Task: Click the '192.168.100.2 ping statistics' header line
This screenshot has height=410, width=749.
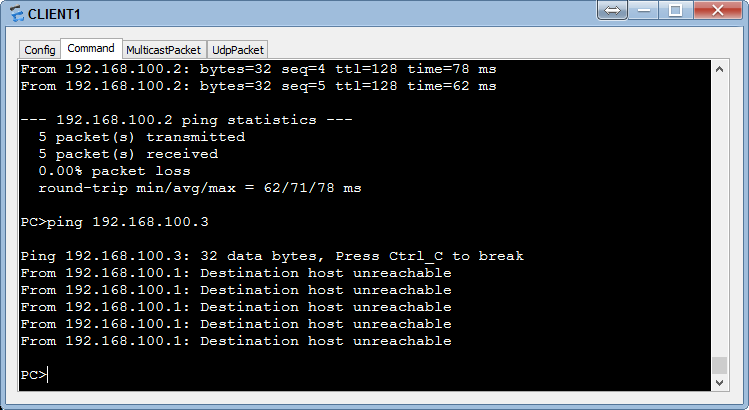Action: pos(187,120)
